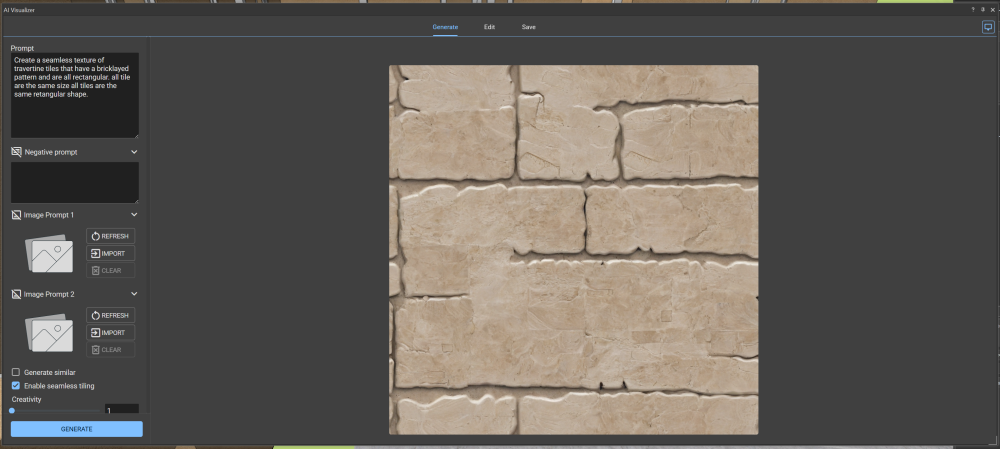Import an image for Image Prompt 1
Viewport: 1000px width, 449px height.
coord(110,253)
